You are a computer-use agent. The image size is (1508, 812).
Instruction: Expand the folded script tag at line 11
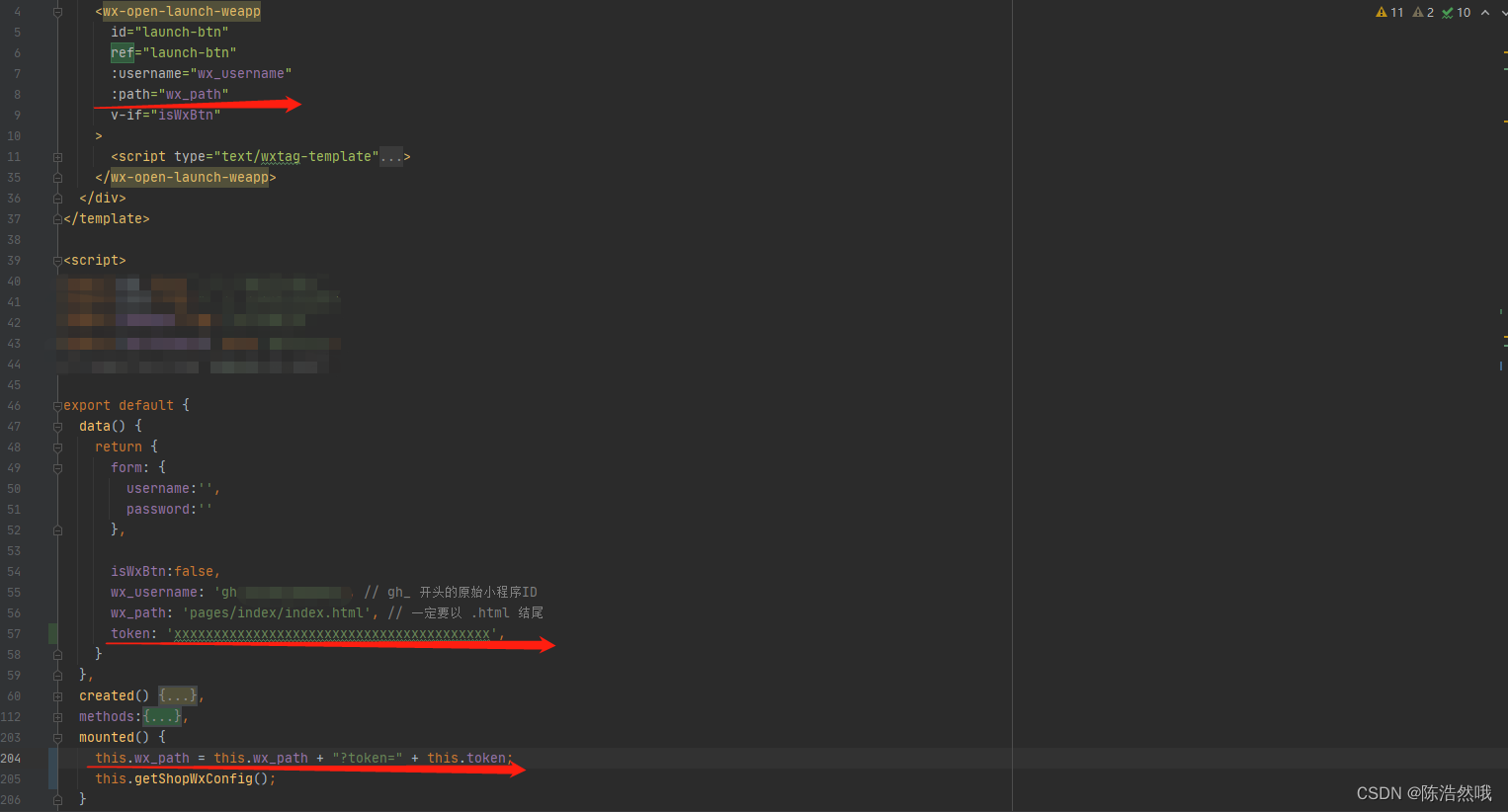click(x=57, y=157)
